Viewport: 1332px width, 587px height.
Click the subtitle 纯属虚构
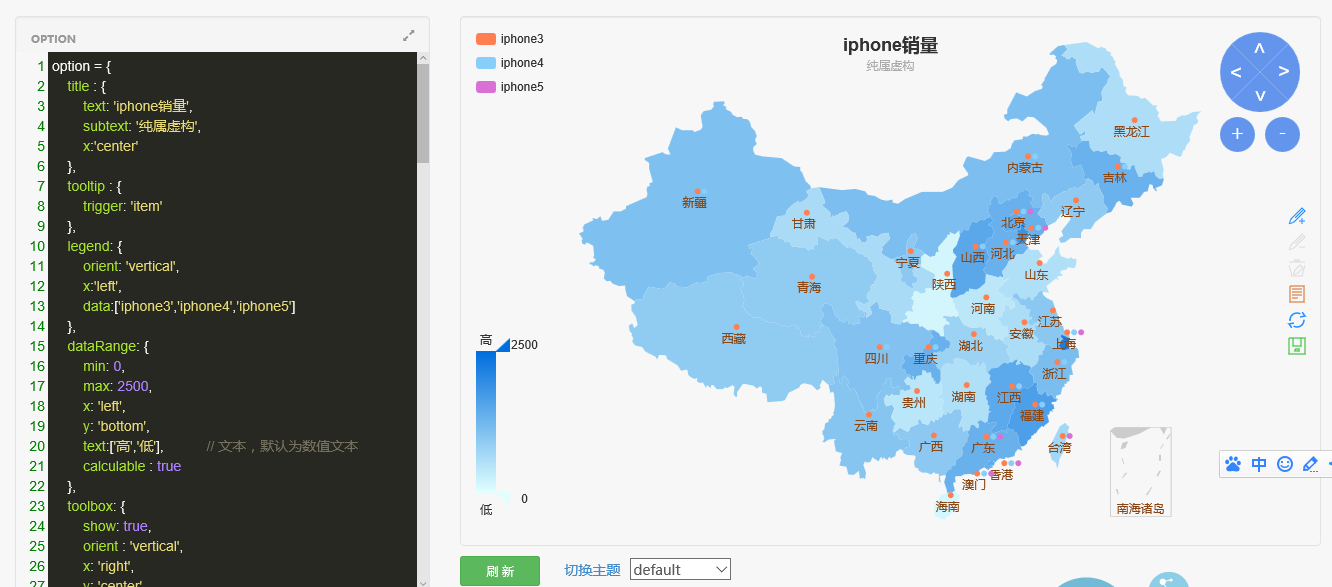890,66
